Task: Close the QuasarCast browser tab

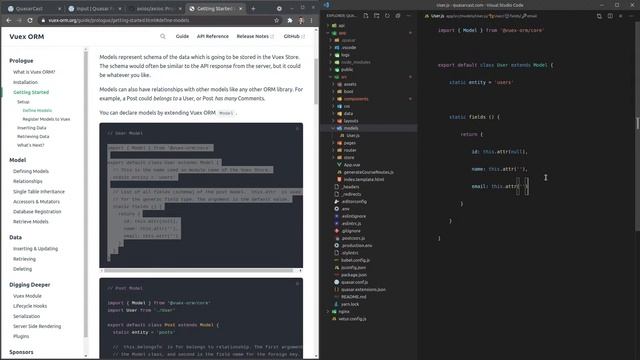Action: 59,8
